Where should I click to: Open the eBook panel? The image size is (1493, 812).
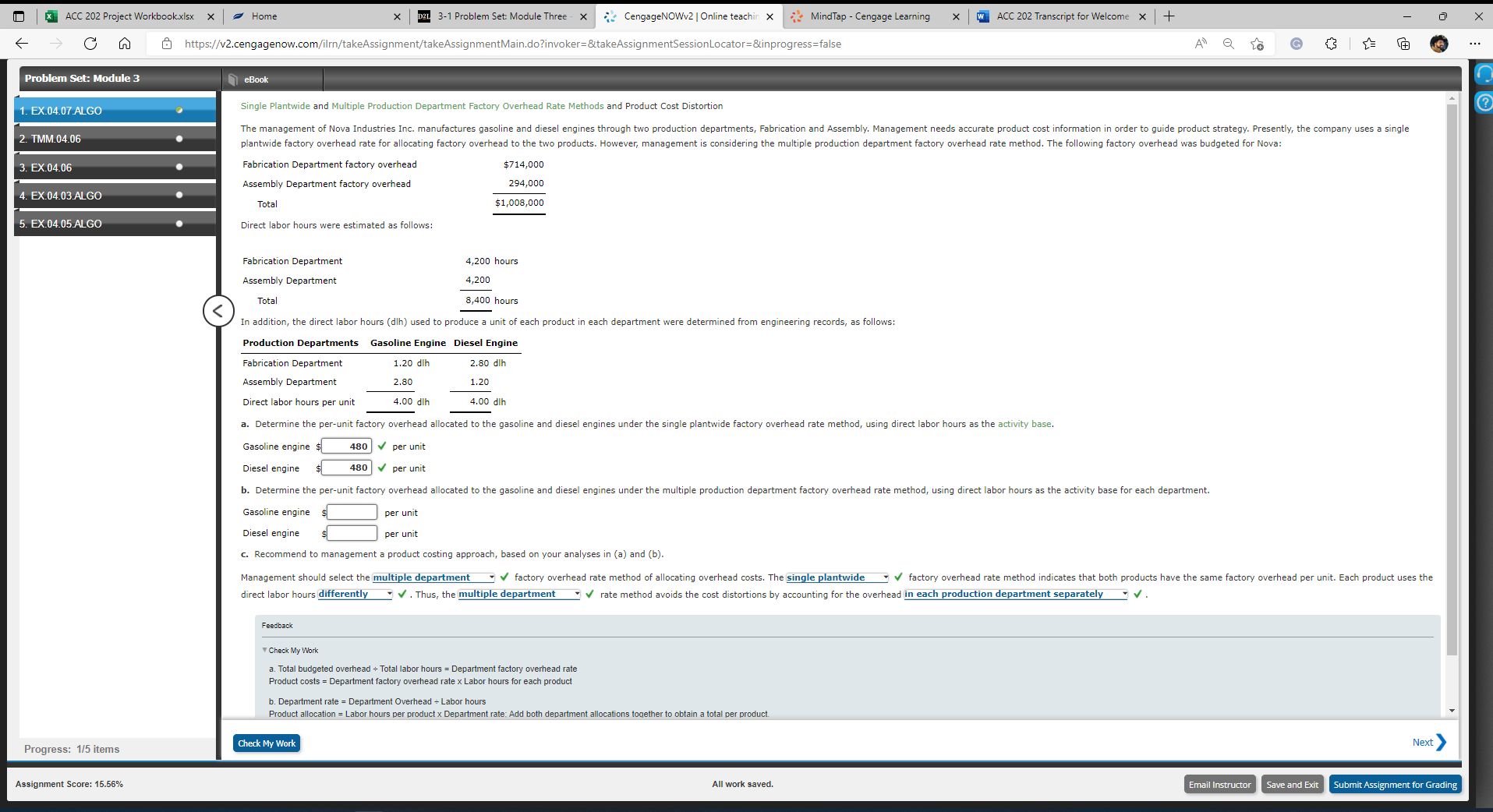pyautogui.click(x=255, y=79)
